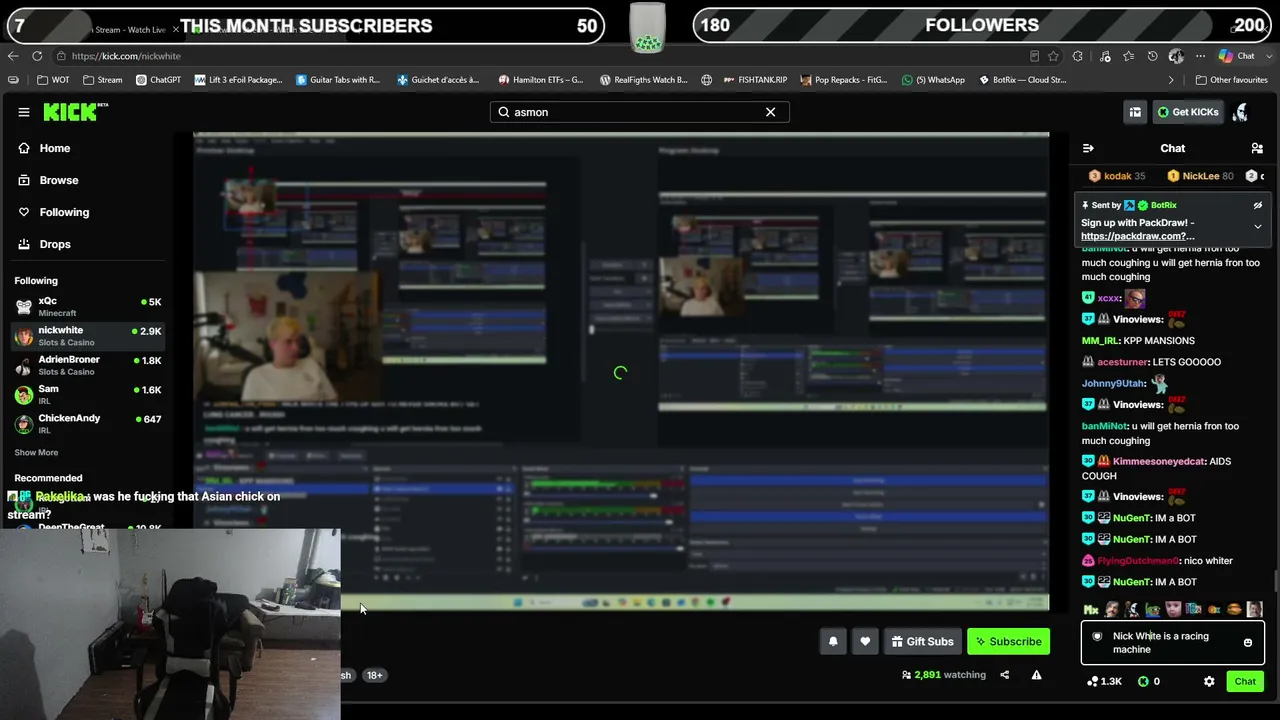
Task: Click the address bar with kick.com/nickwhite
Action: (x=540, y=56)
